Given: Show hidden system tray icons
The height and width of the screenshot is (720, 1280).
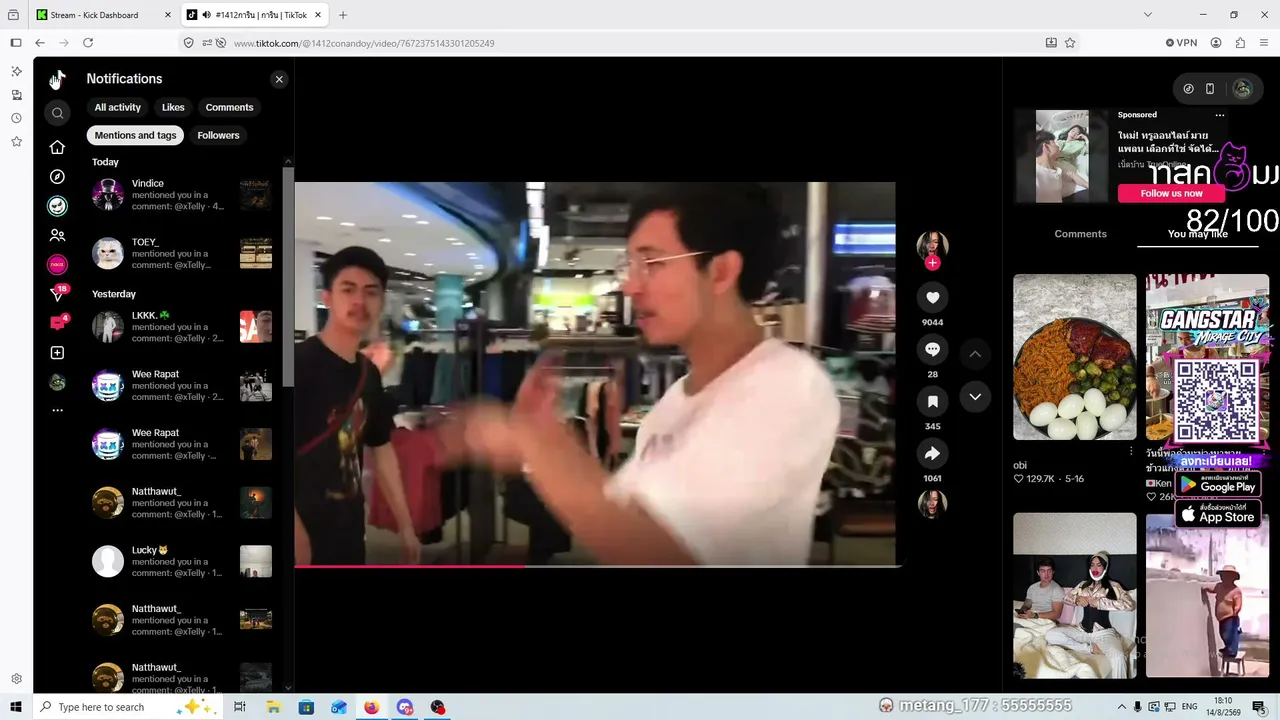Looking at the screenshot, I should coord(1121,707).
